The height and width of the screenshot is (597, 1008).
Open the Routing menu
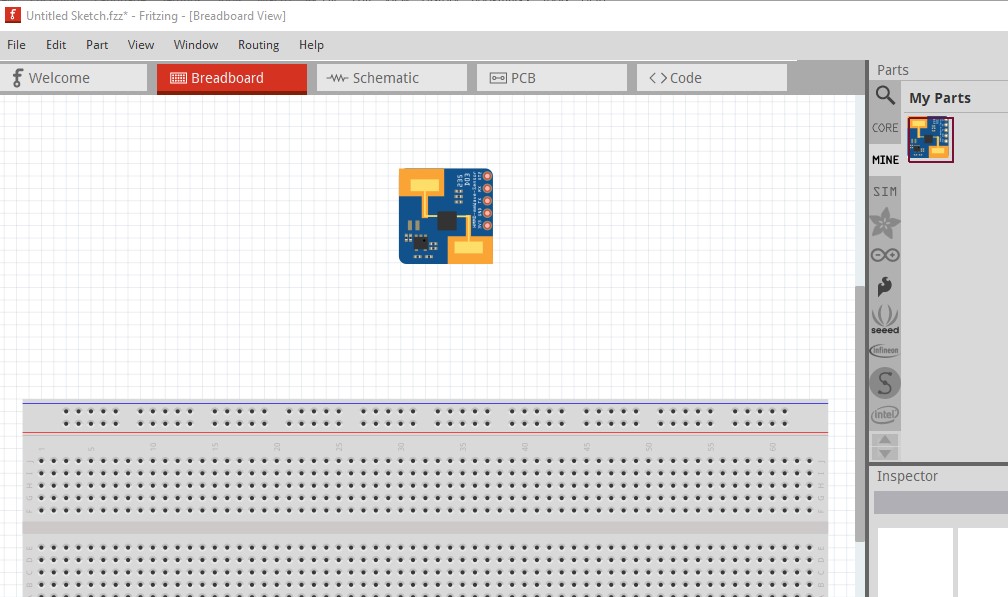[x=258, y=45]
